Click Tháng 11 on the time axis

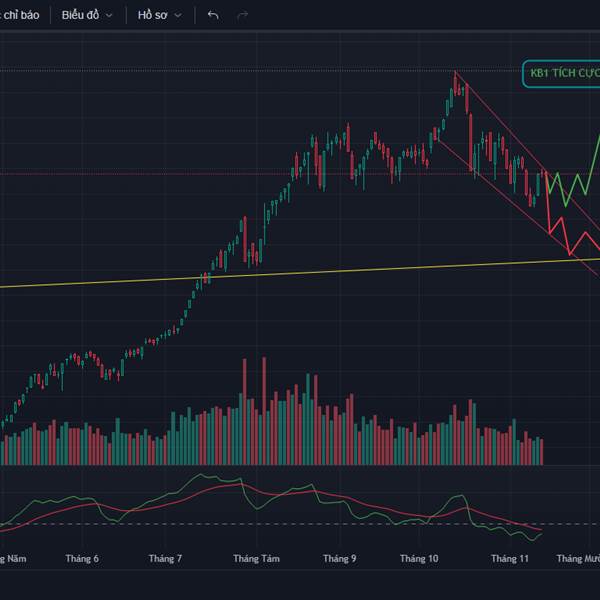510,559
